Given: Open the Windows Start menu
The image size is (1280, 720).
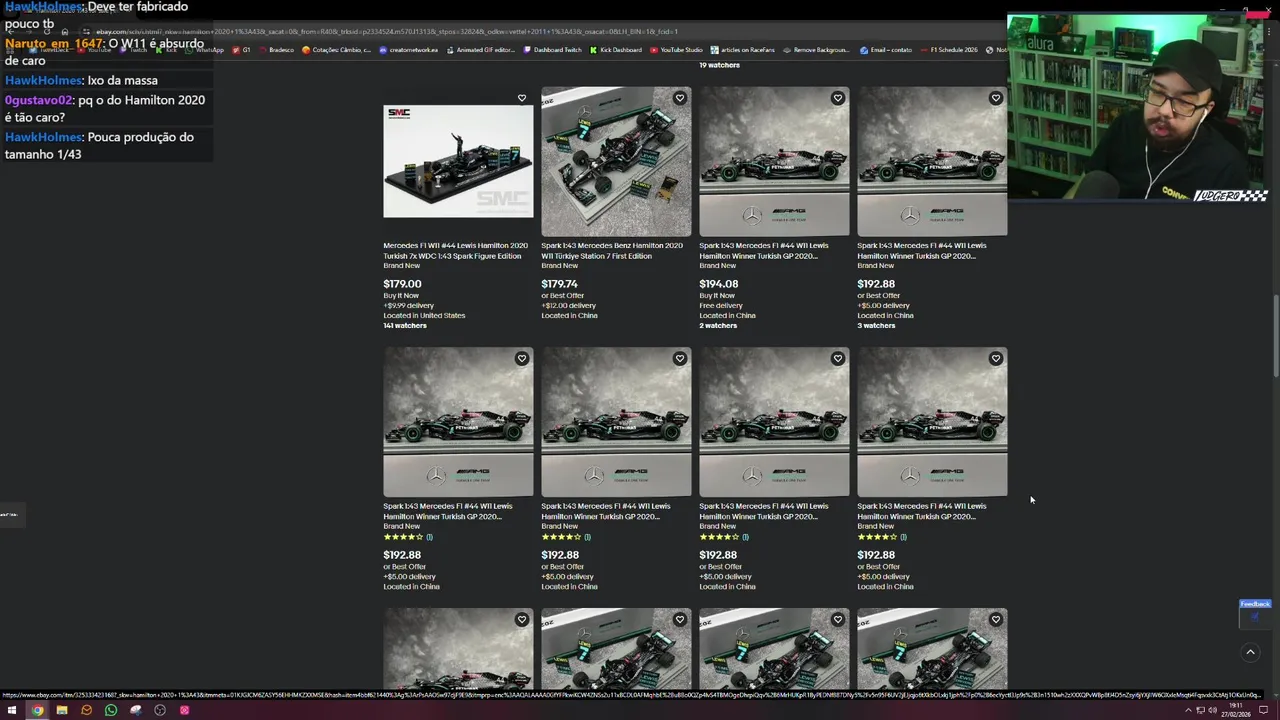Looking at the screenshot, I should point(13,710).
